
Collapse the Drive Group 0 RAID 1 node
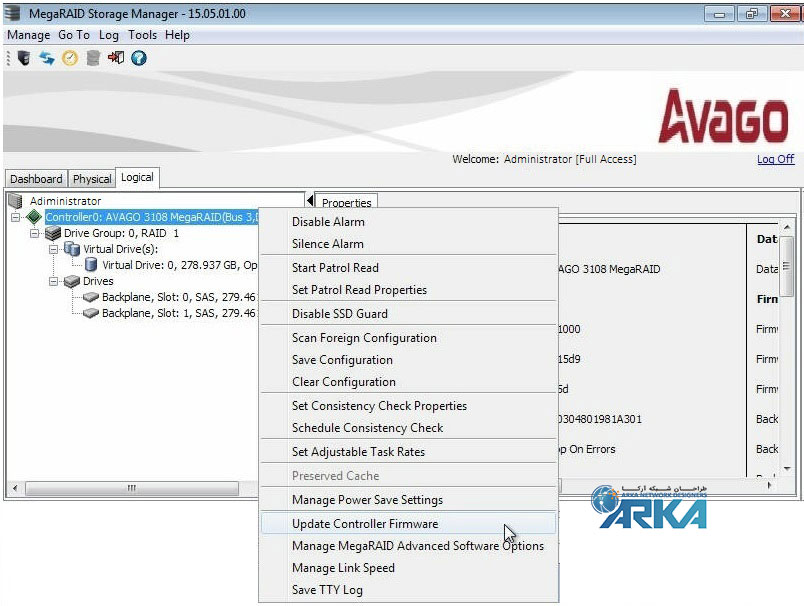(33, 232)
